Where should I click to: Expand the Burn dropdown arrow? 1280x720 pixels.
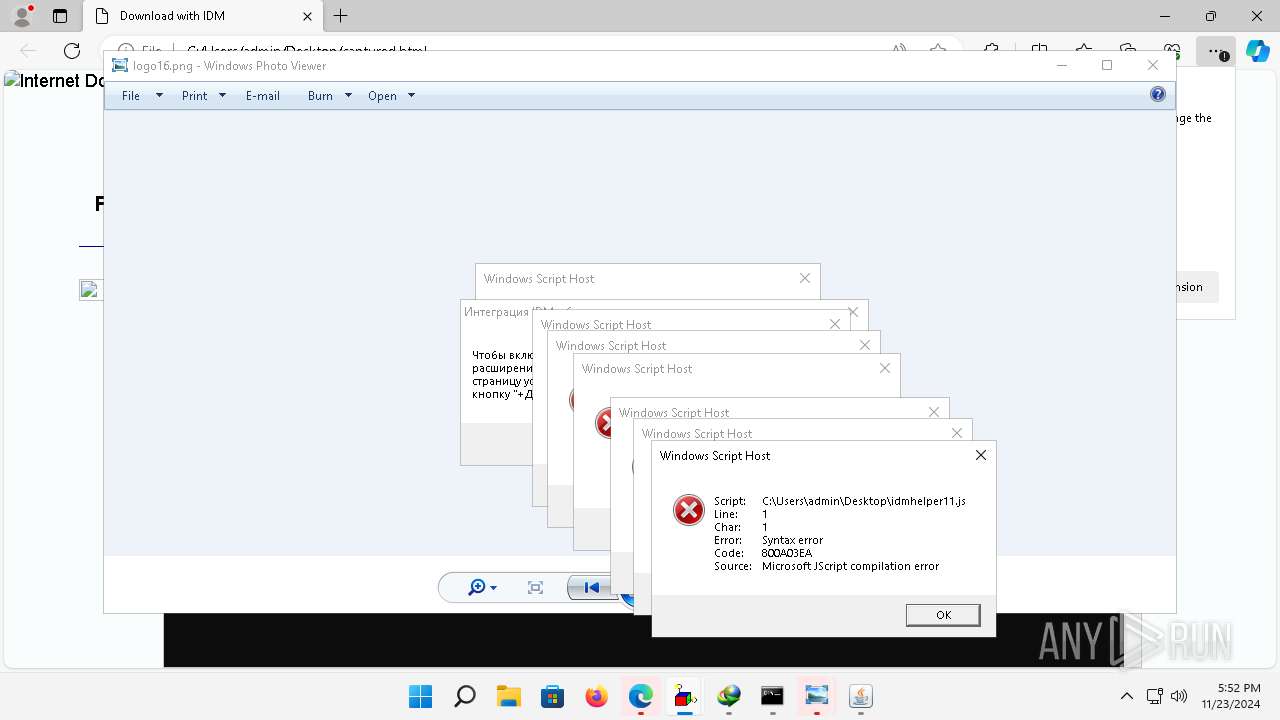click(348, 96)
